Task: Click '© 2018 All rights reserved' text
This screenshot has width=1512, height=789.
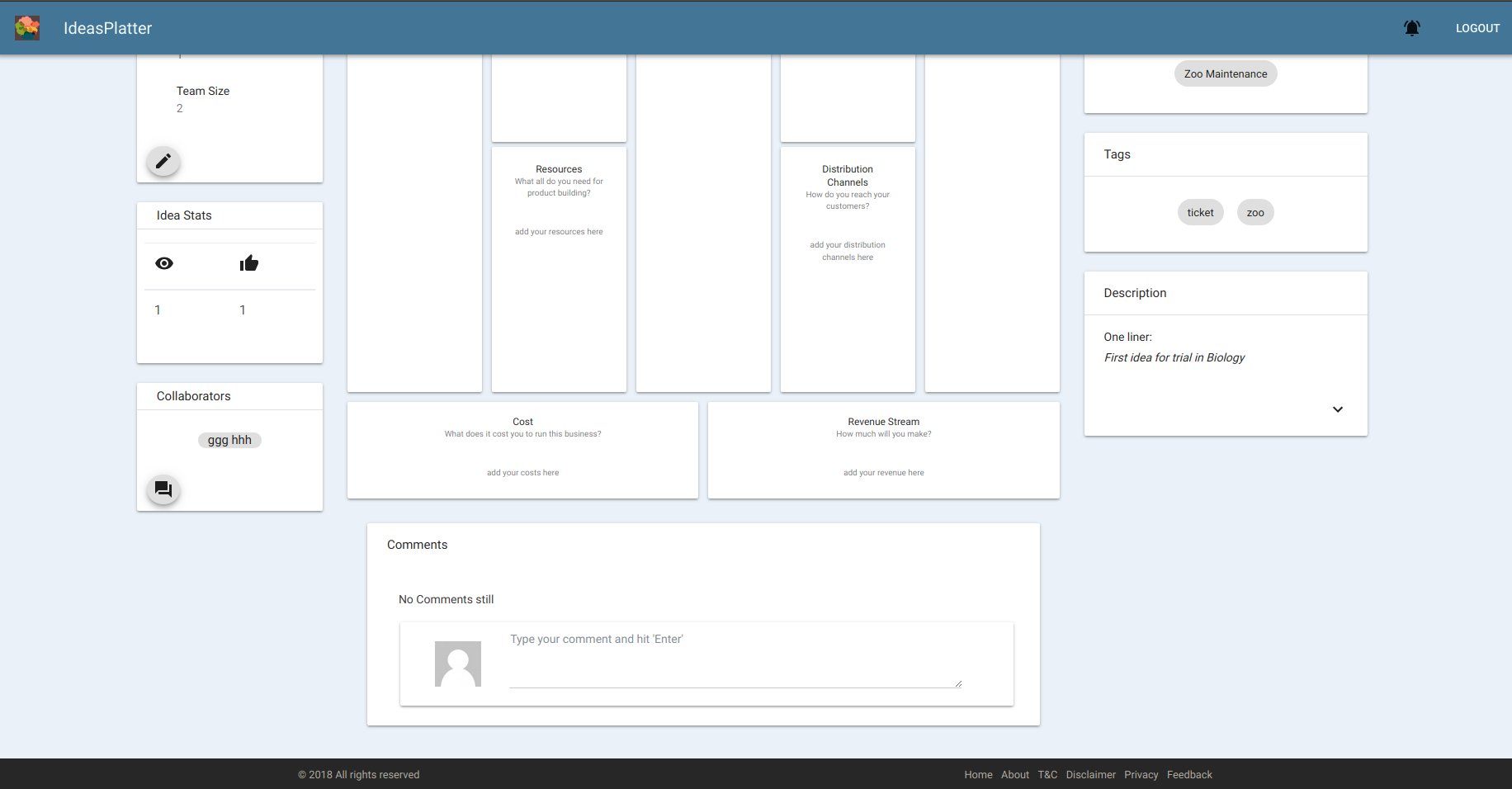Action: [x=358, y=775]
